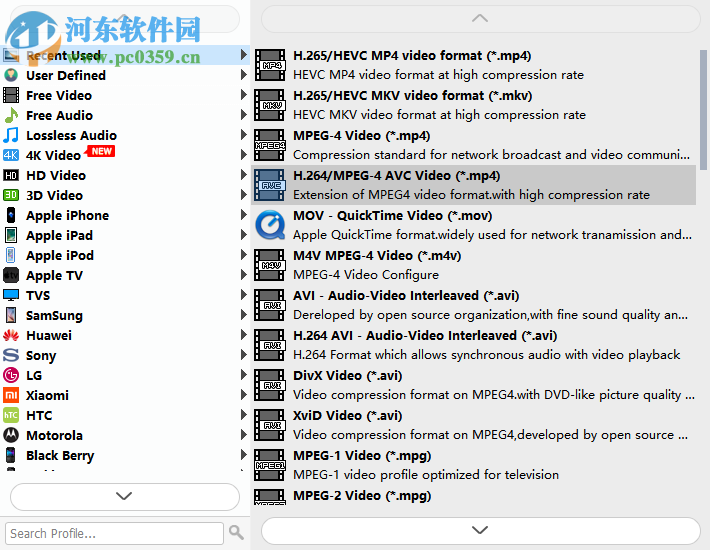This screenshot has width=710, height=550.
Task: Select MPEG-1 Video (*.mpg) format
Action: coord(474,464)
